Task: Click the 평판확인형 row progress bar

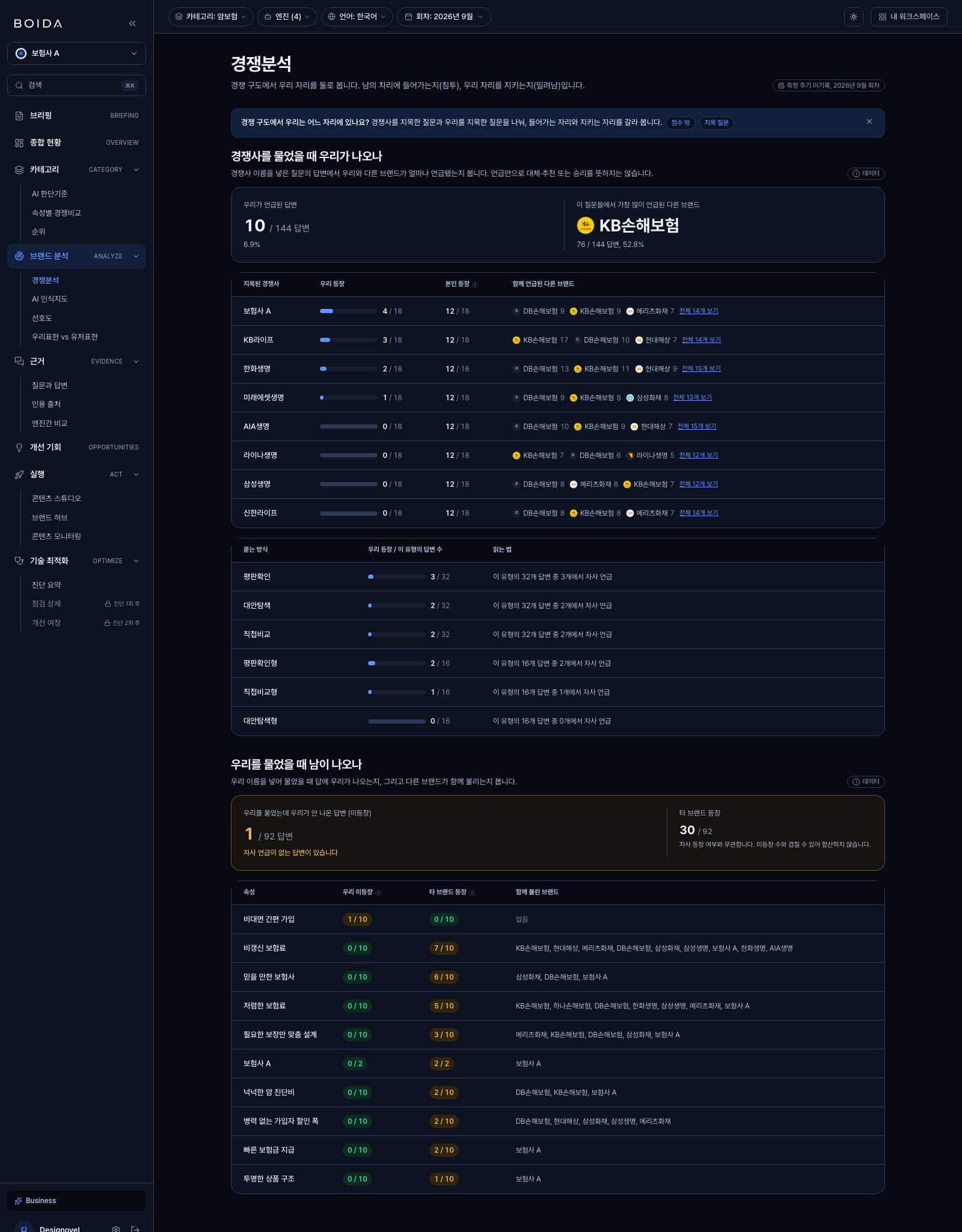Action: pyautogui.click(x=397, y=663)
